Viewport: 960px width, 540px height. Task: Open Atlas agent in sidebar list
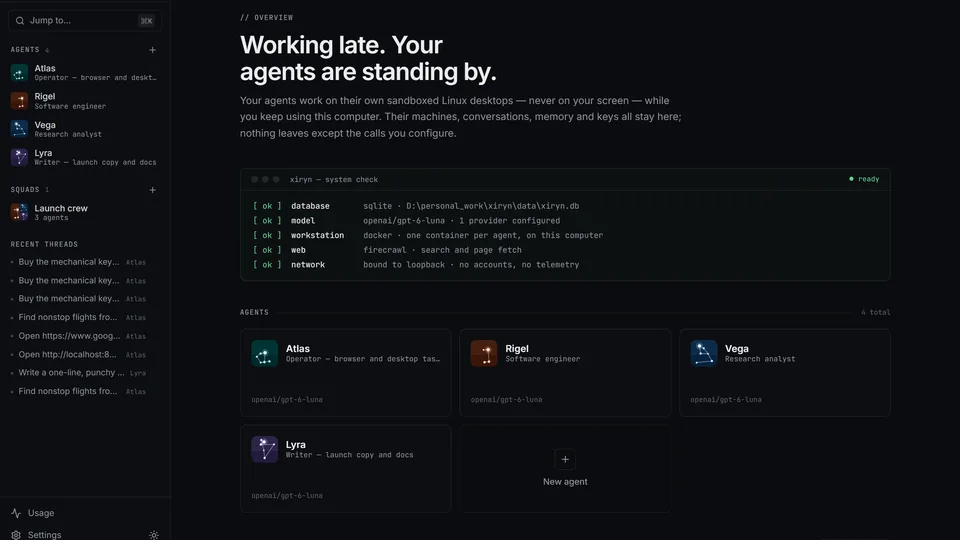84,73
